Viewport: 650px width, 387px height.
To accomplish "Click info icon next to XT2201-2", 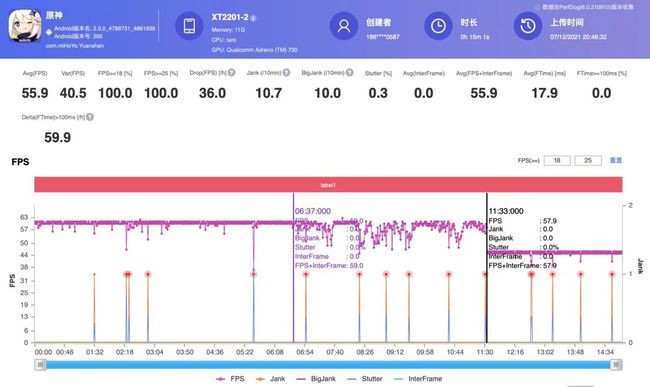I will point(253,18).
